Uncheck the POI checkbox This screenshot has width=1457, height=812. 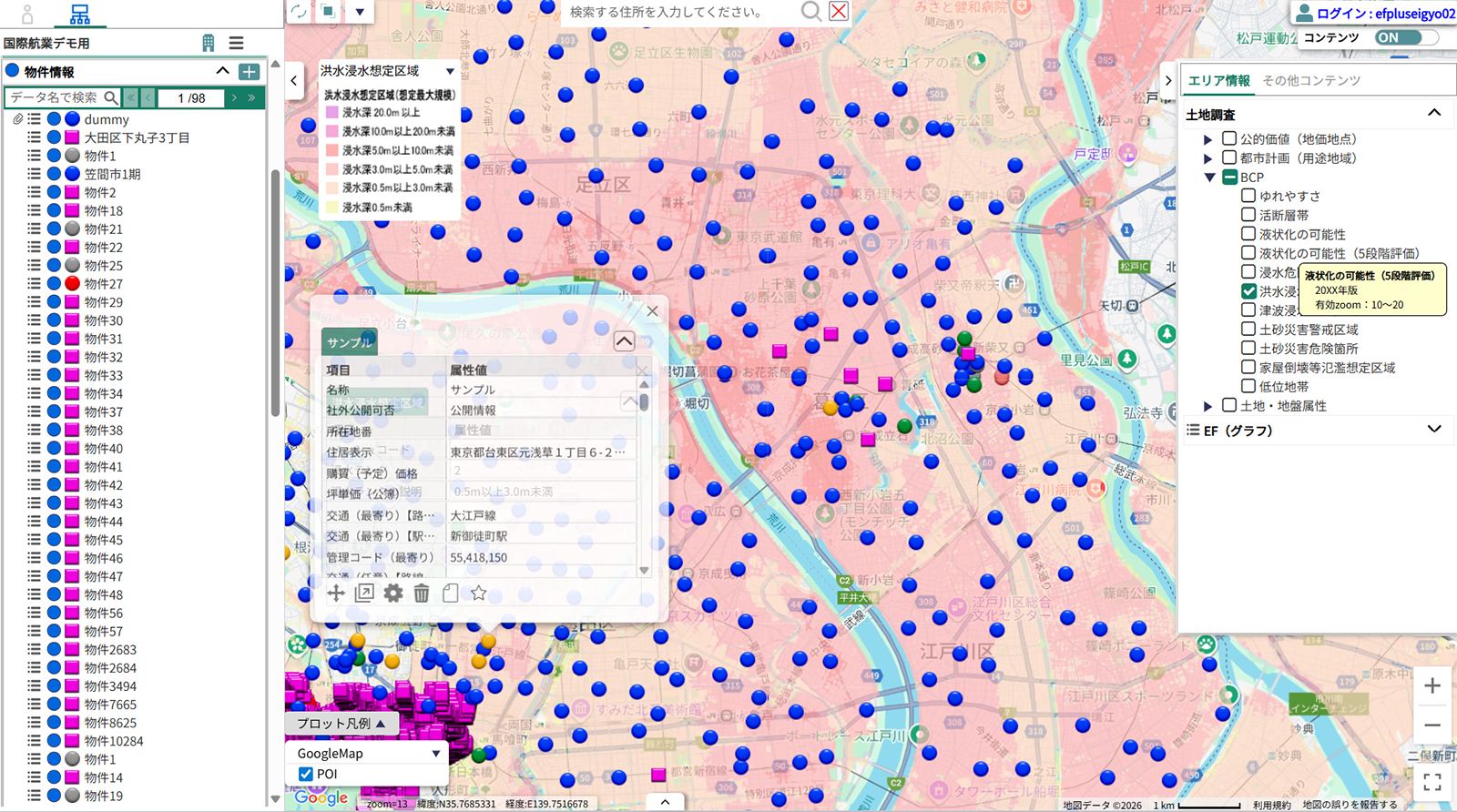click(306, 774)
